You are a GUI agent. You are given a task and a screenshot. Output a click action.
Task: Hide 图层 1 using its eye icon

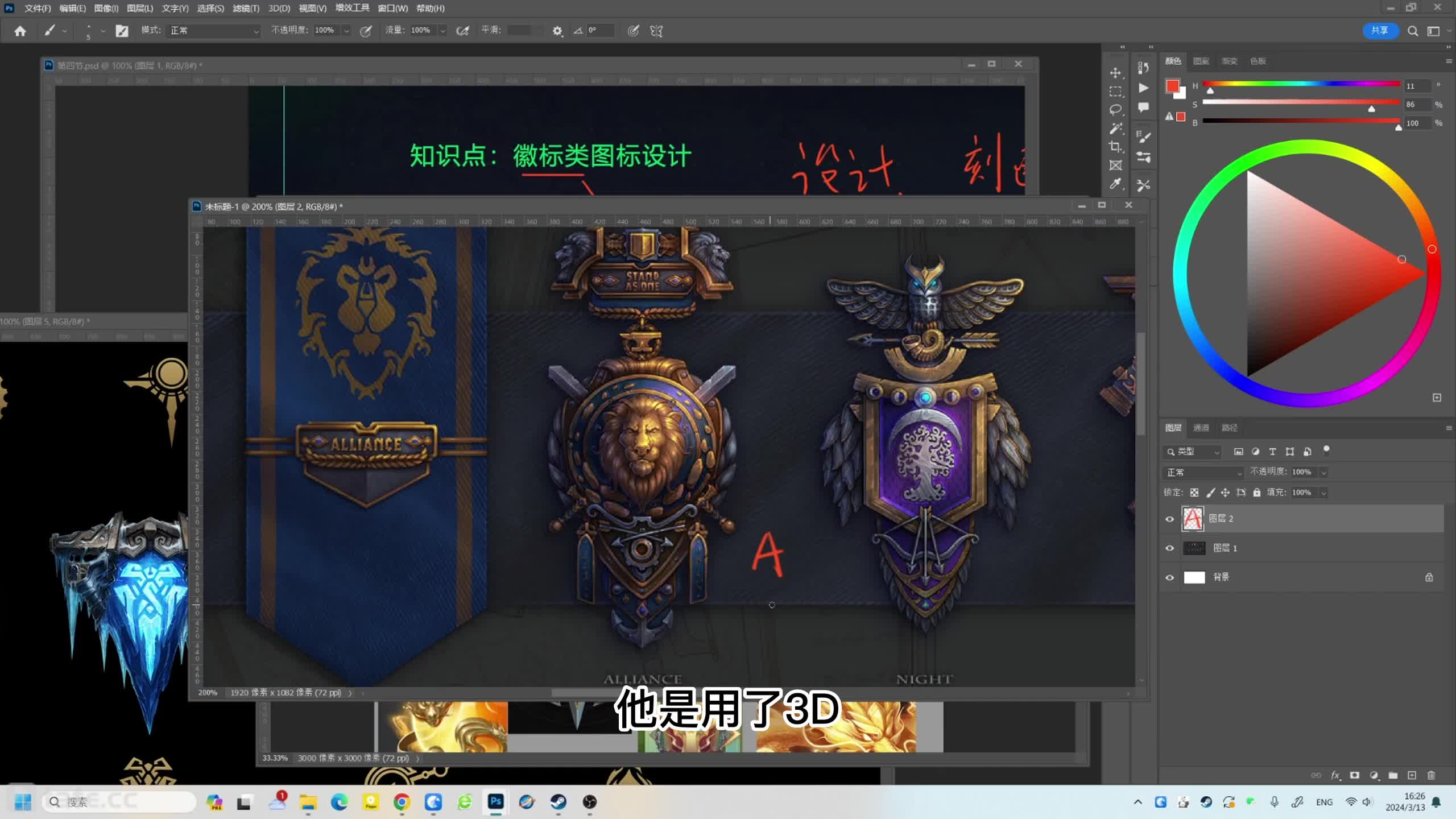(x=1169, y=548)
